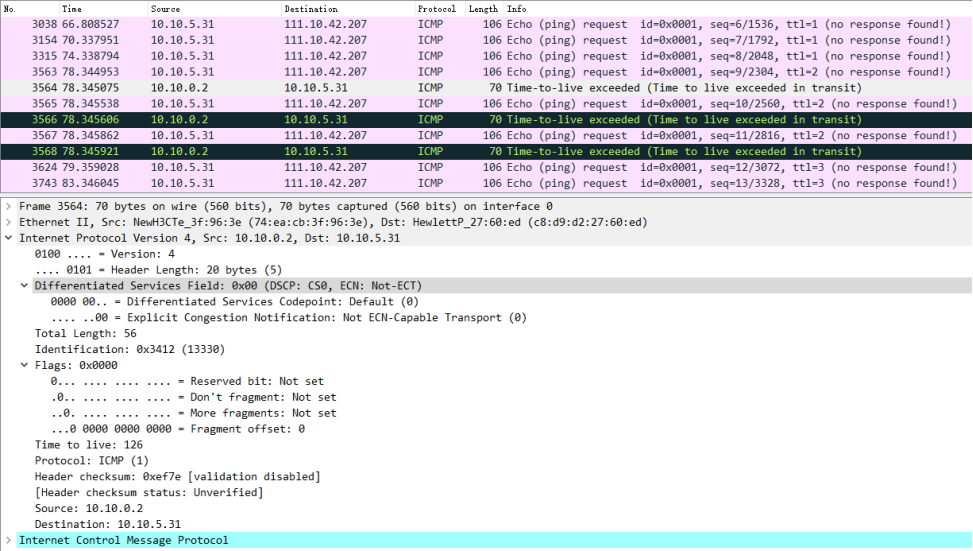973x551 pixels.
Task: Sort by the Source column header
Action: (x=214, y=9)
